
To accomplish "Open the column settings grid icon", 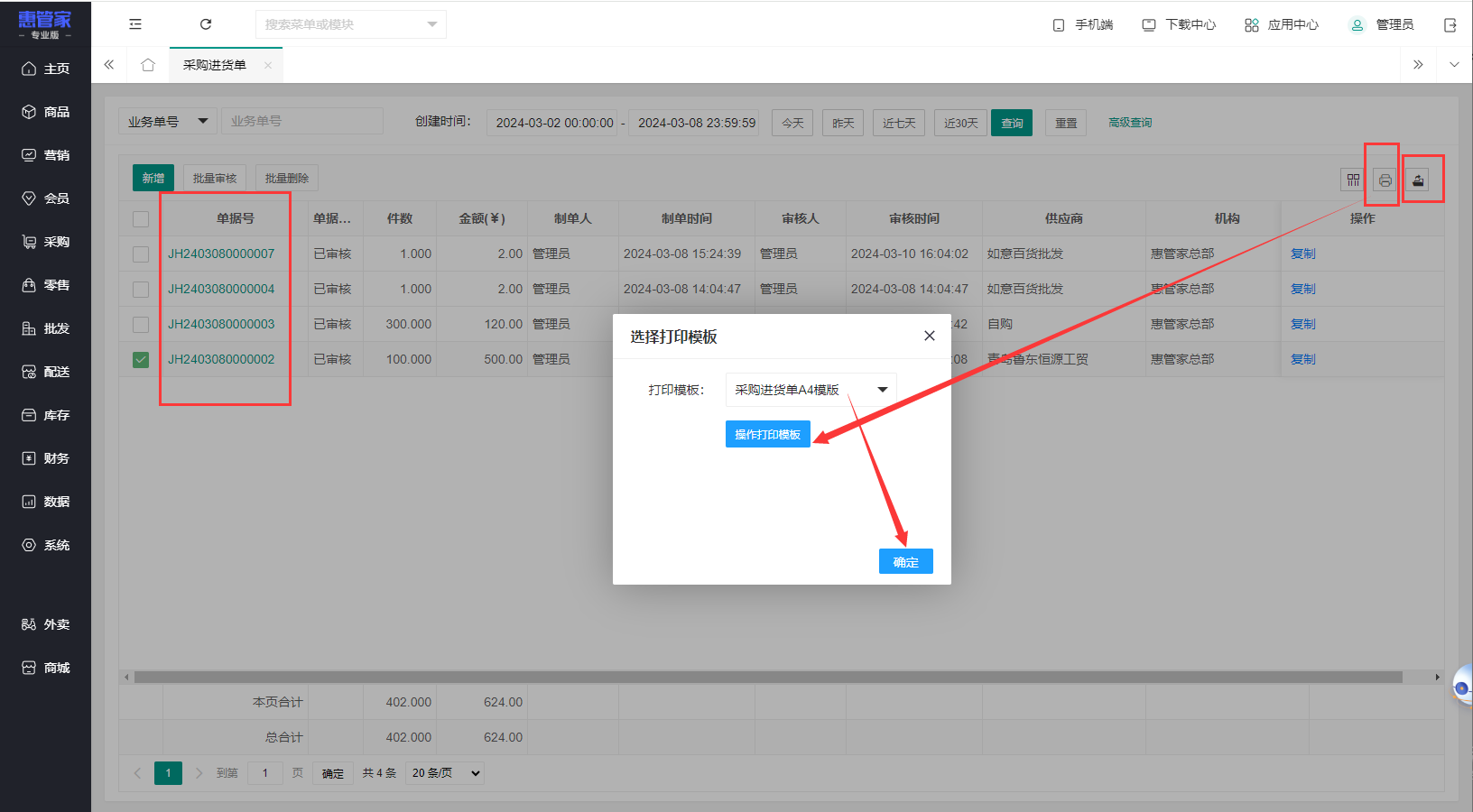I will click(x=1352, y=180).
